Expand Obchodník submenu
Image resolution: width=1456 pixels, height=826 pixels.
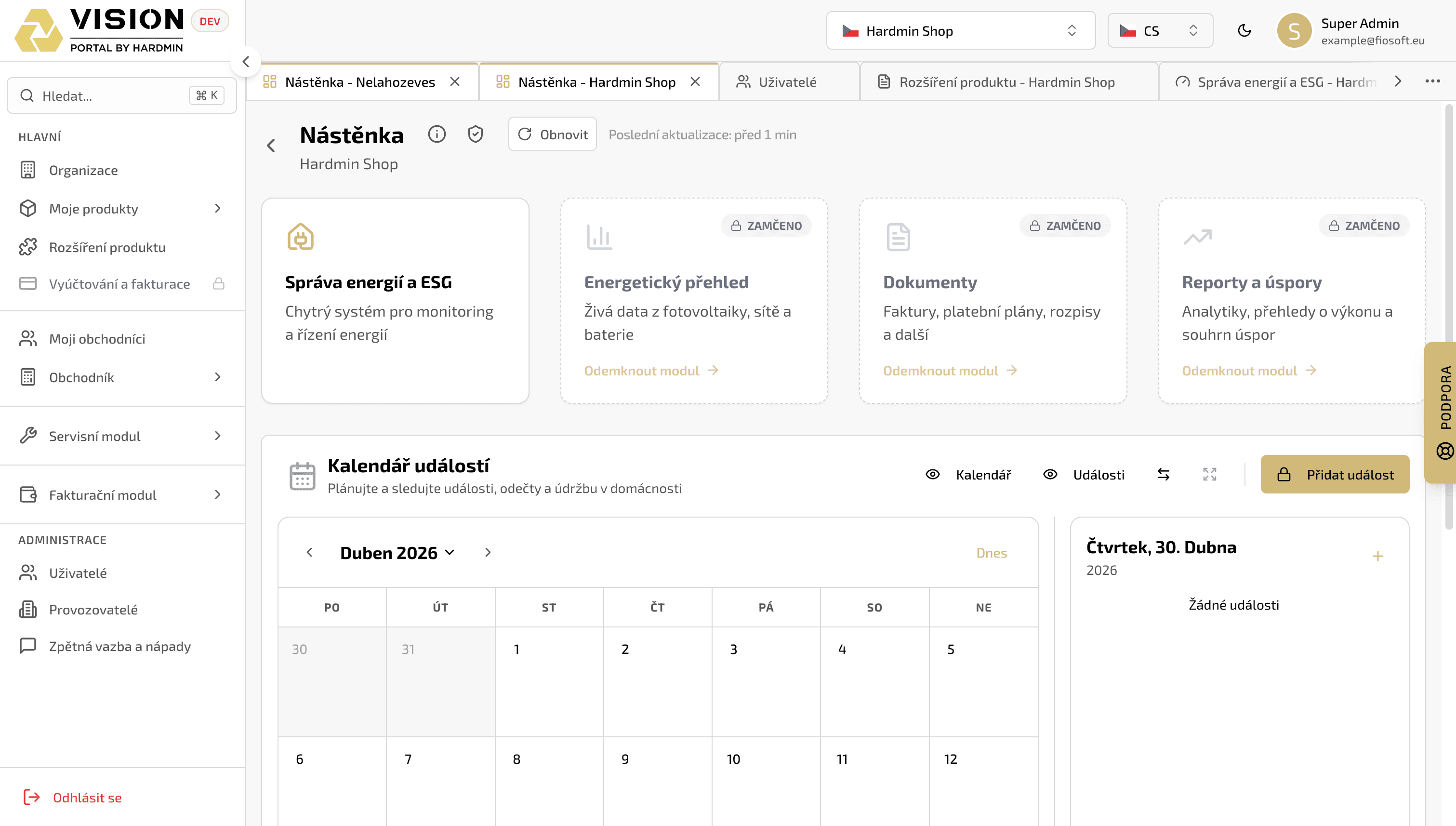(218, 377)
